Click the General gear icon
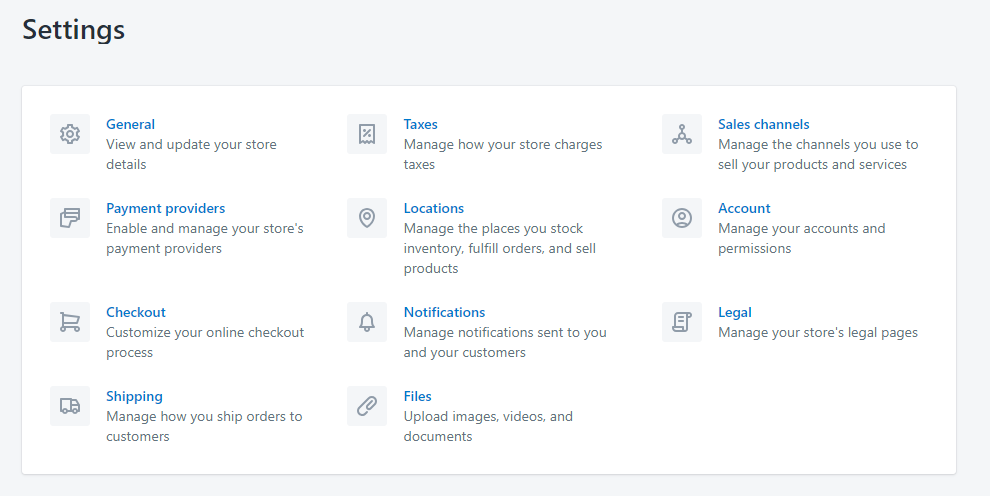 [69, 134]
